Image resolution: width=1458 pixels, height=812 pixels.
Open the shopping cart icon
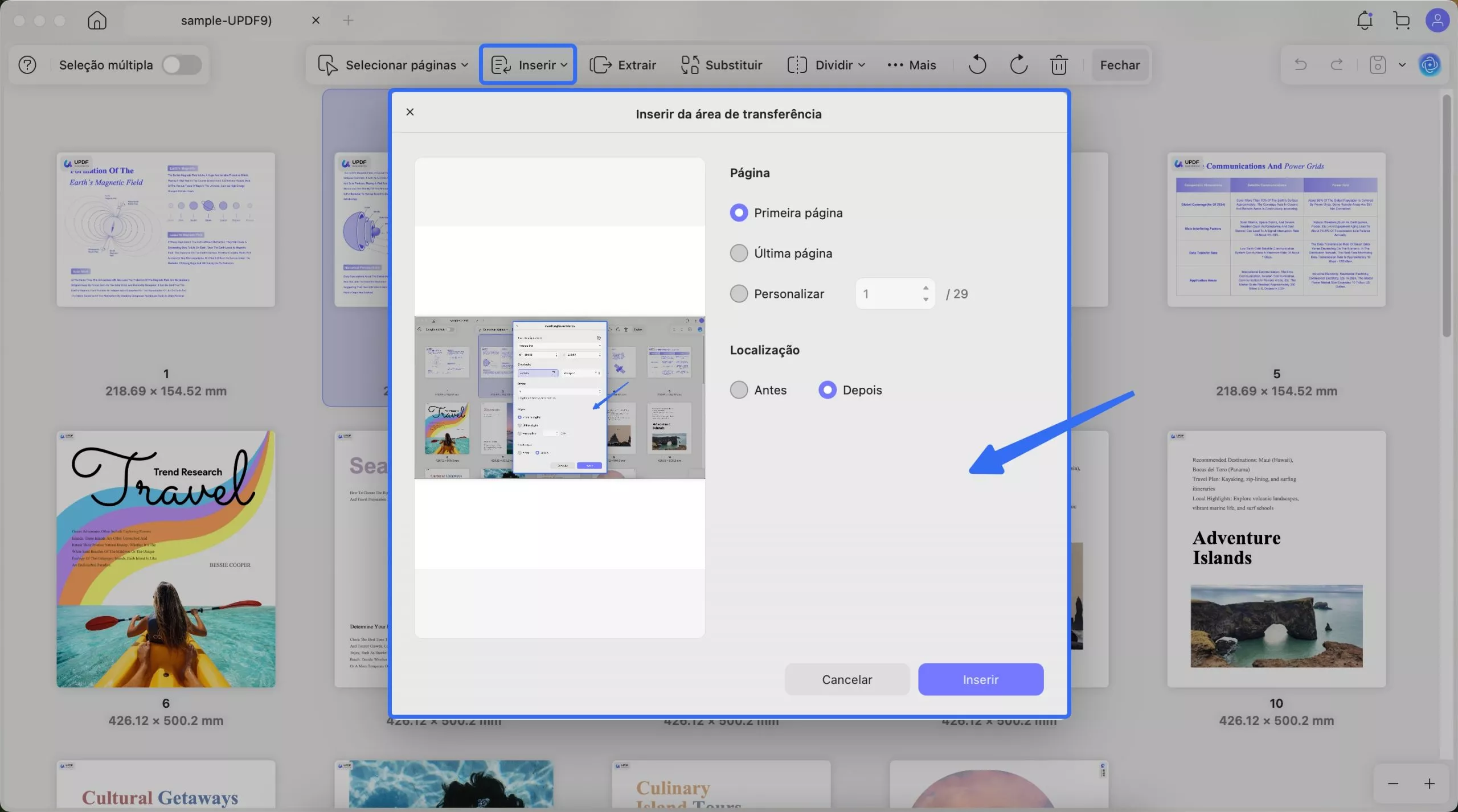(x=1402, y=20)
